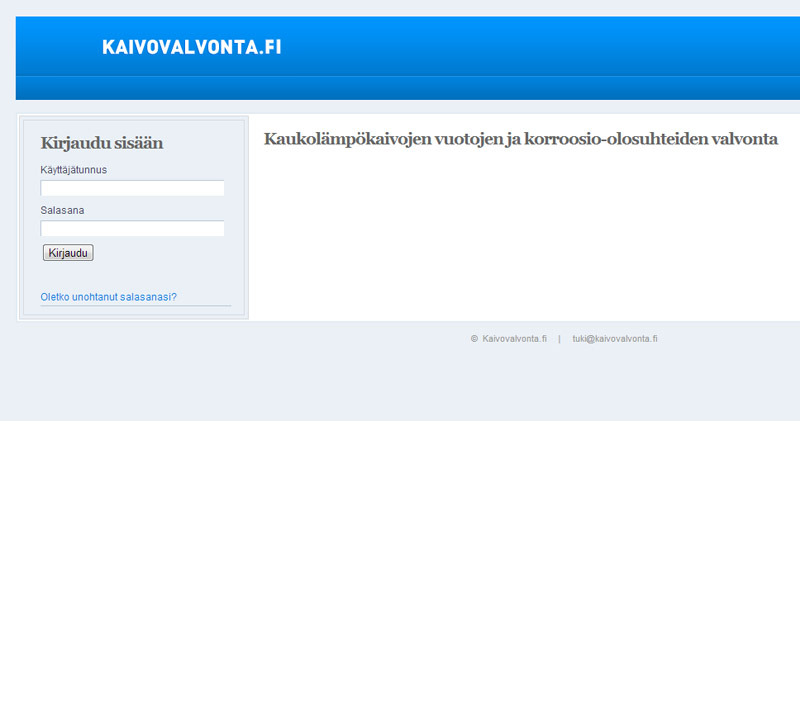Screen dimensions: 800x715
Task: Click the 'Kaukolämpökaivojen vuotojen' main heading
Action: point(520,139)
